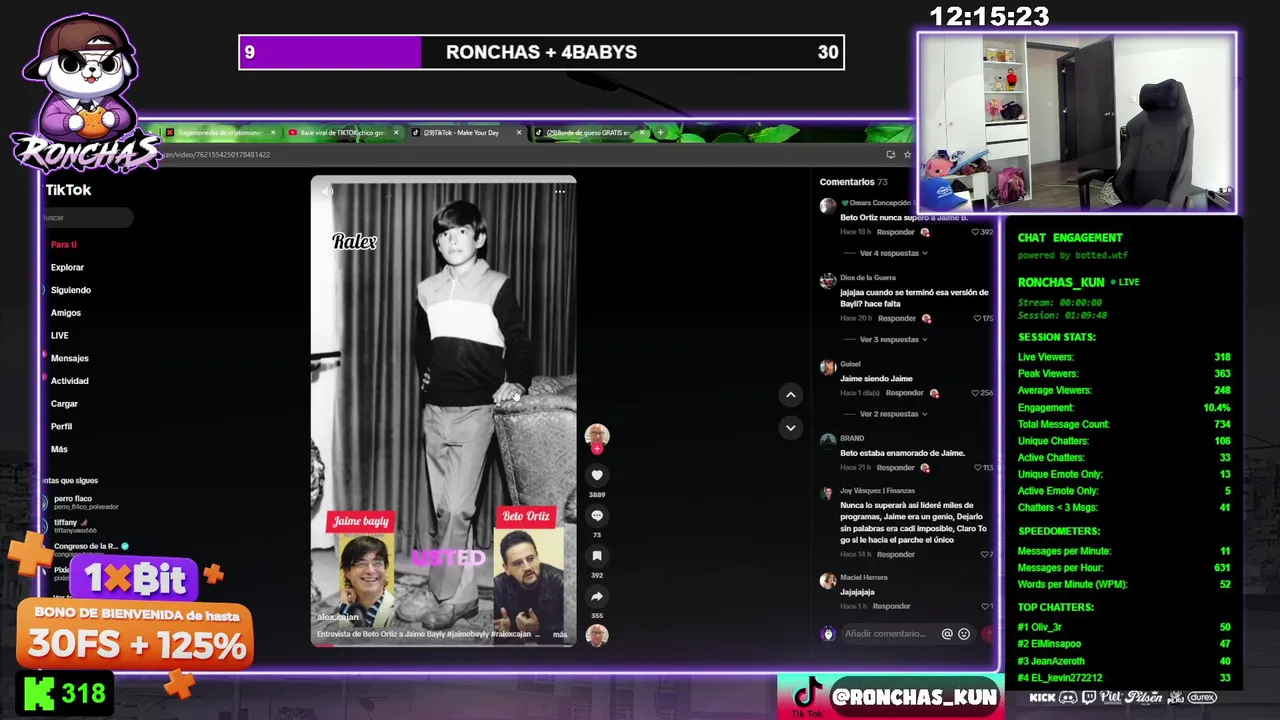The image size is (1280, 720).
Task: Select 'TikTok - Make Your Day' tab
Action: tap(466, 132)
